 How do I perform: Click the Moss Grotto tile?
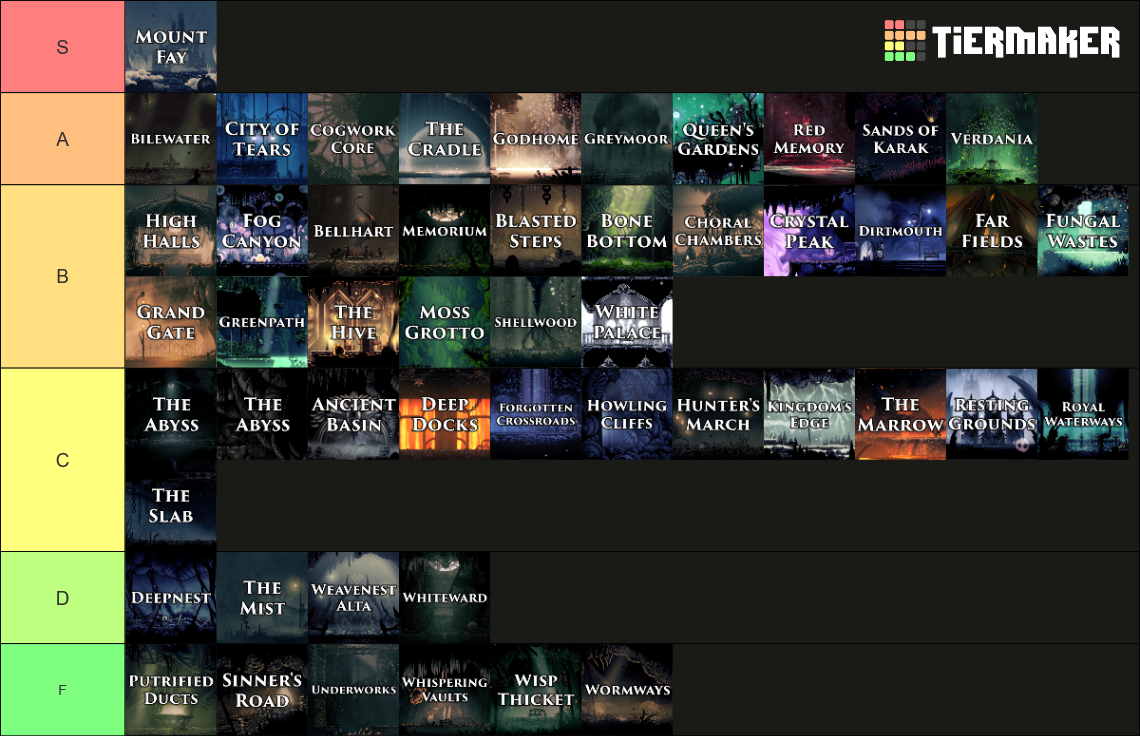444,321
